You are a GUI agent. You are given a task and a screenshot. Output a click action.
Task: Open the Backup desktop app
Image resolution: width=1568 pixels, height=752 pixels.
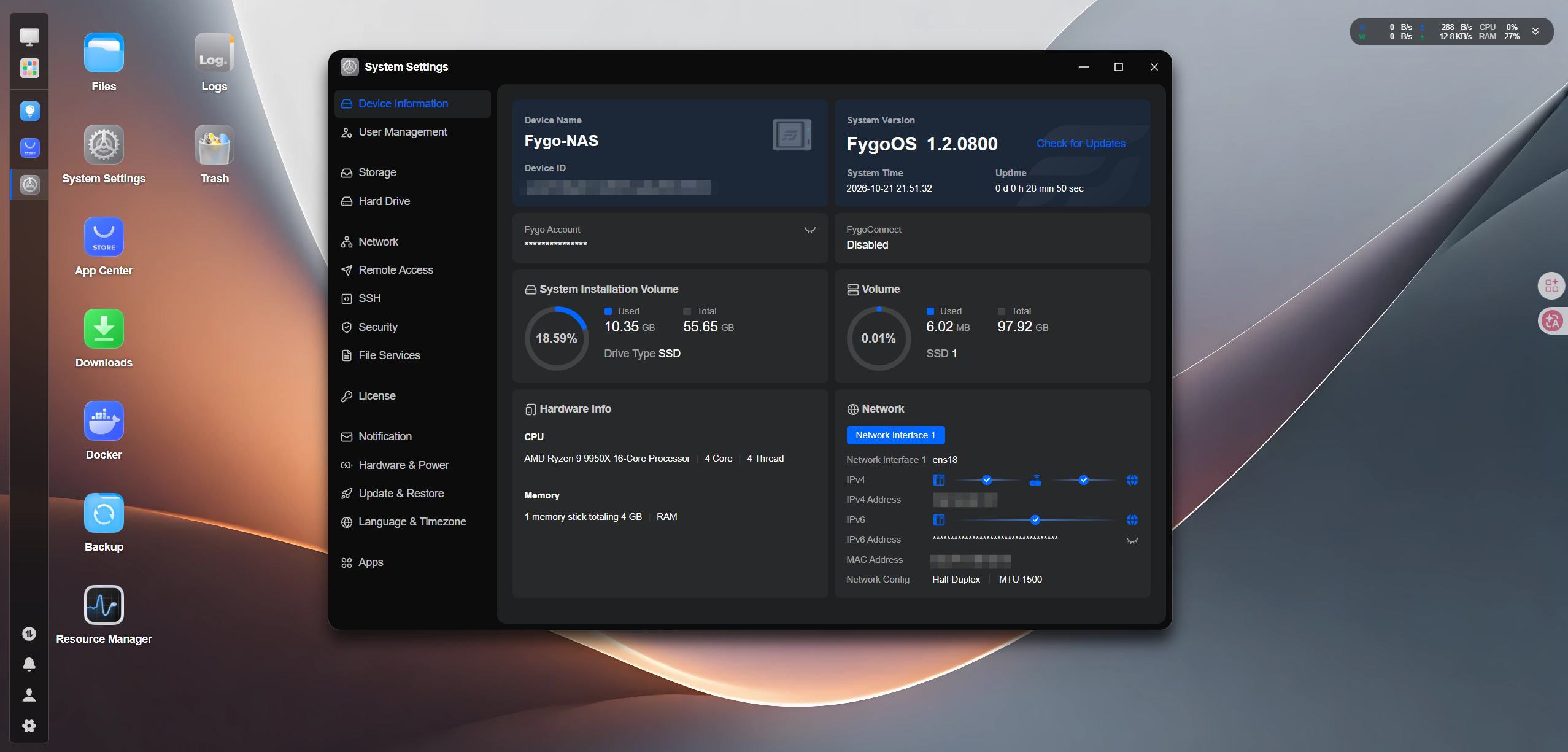104,513
